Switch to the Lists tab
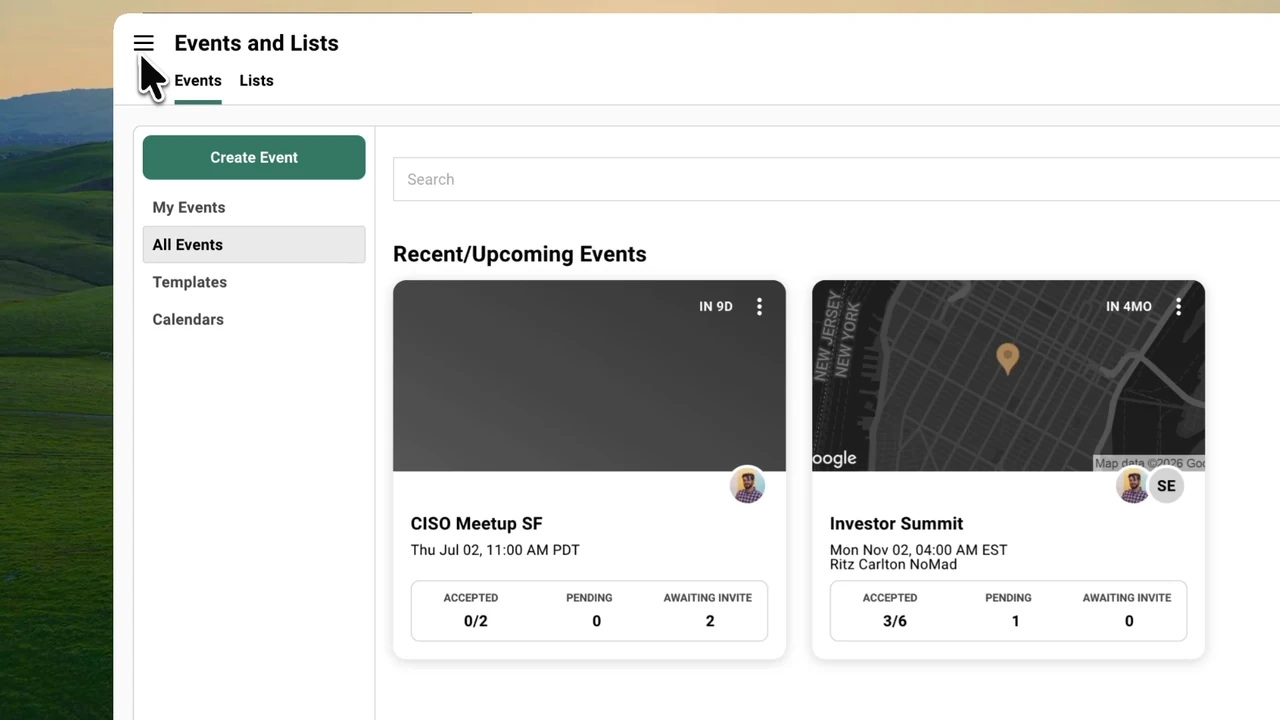Screen dimensions: 1280x720 pos(256,81)
